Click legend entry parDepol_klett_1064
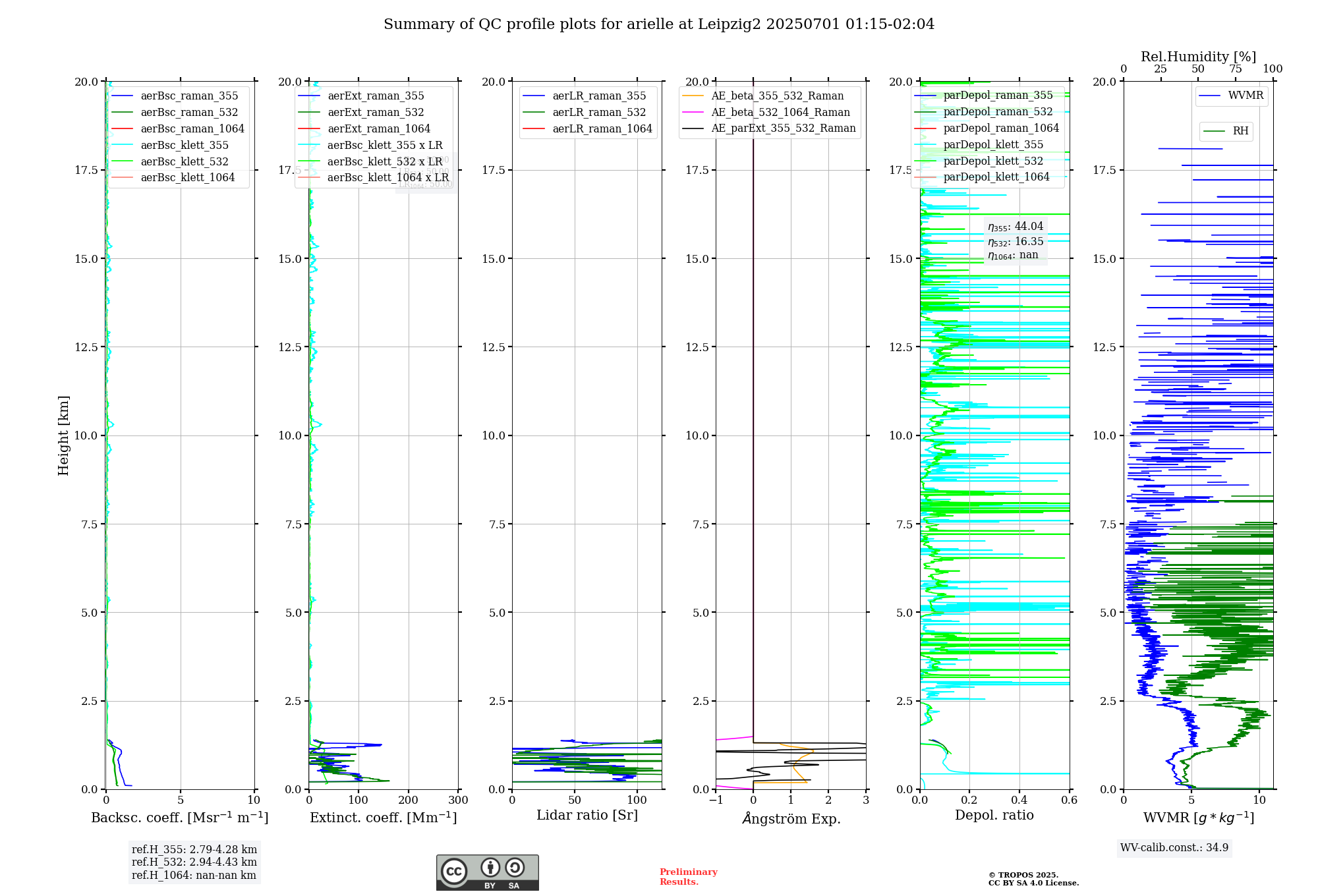 tap(996, 177)
